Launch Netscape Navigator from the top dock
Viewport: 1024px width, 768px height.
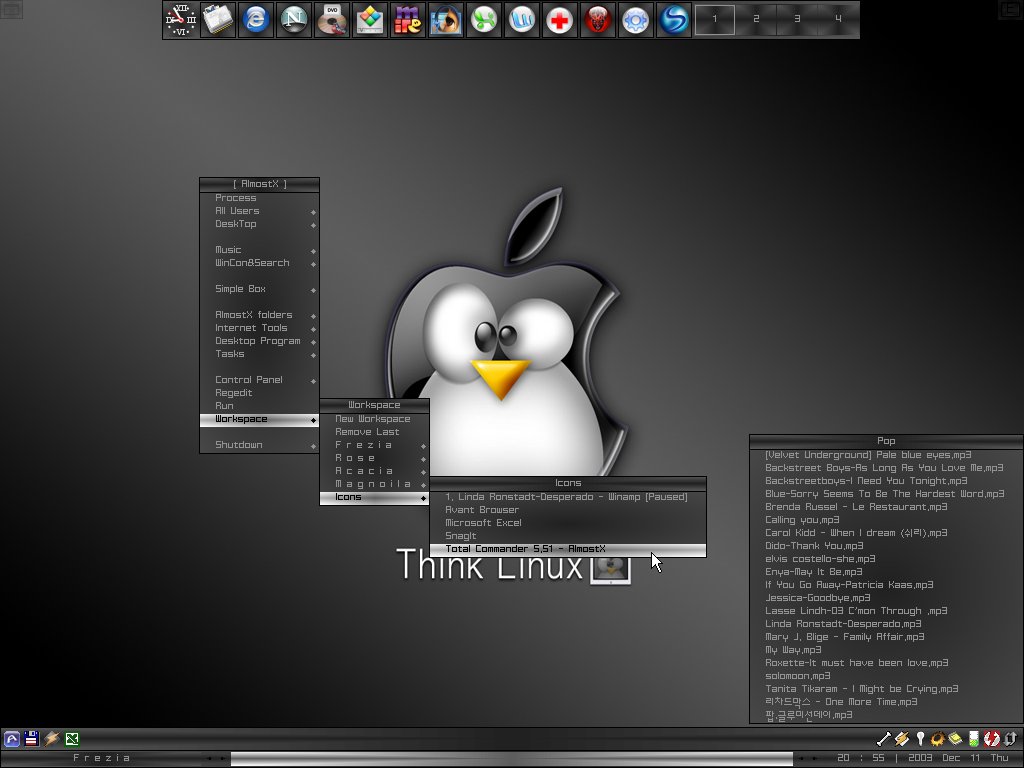point(294,20)
